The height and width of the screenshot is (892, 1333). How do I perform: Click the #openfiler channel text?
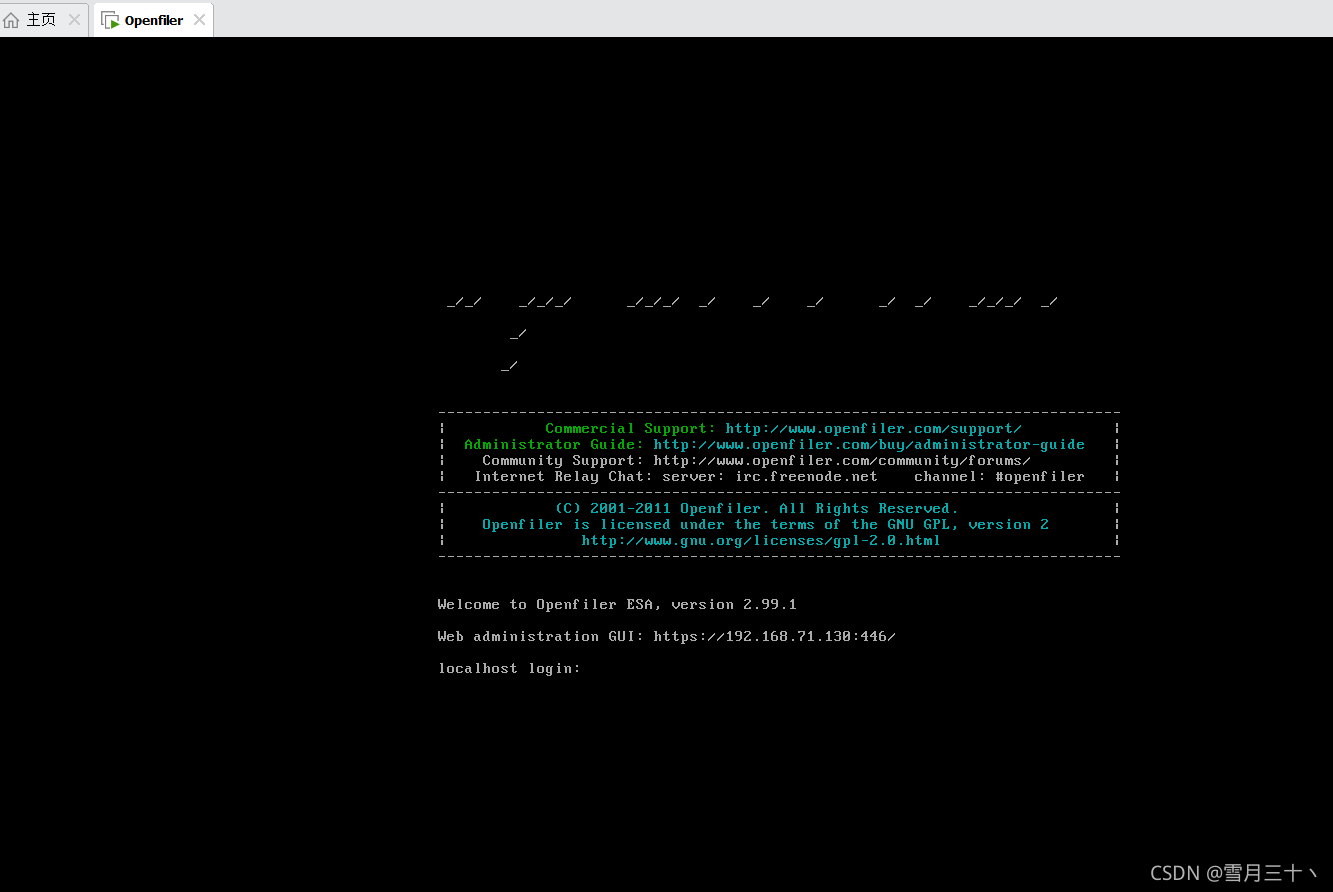click(x=1040, y=476)
